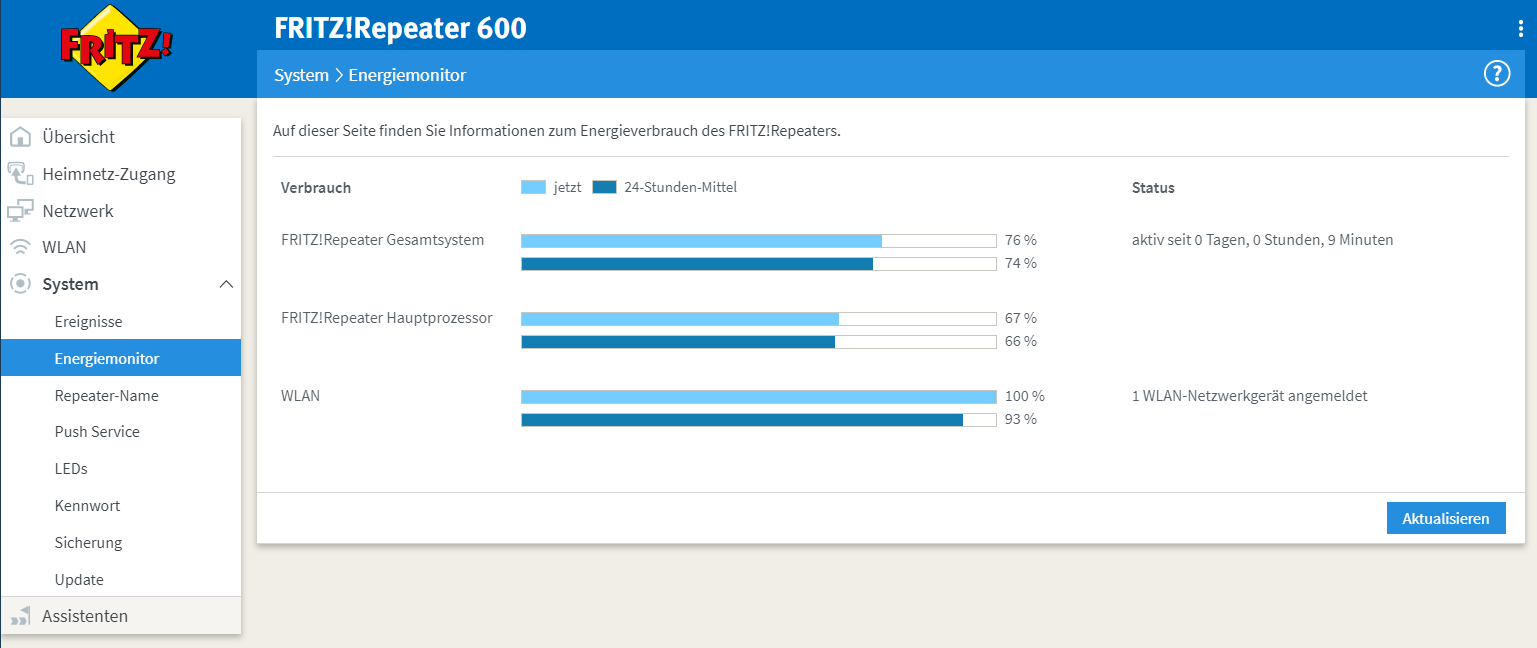This screenshot has width=1537, height=648.
Task: Click the 67 % value
Action: click(1021, 318)
